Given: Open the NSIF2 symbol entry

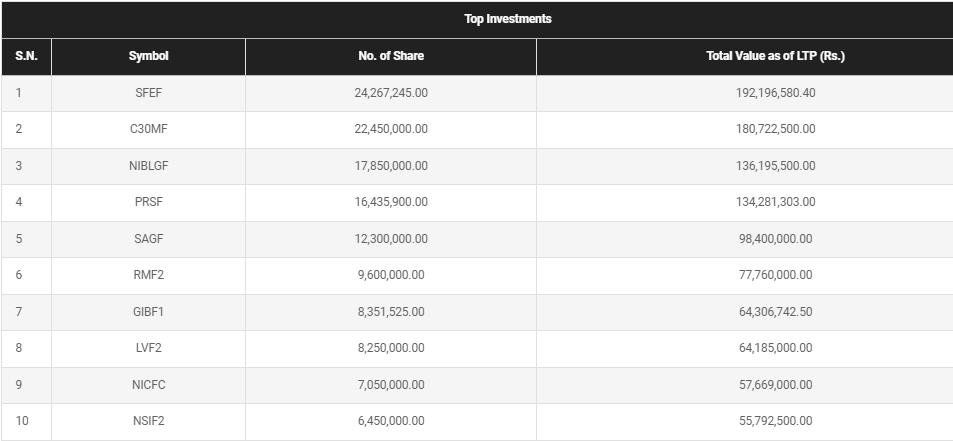Looking at the screenshot, I should tap(148, 421).
